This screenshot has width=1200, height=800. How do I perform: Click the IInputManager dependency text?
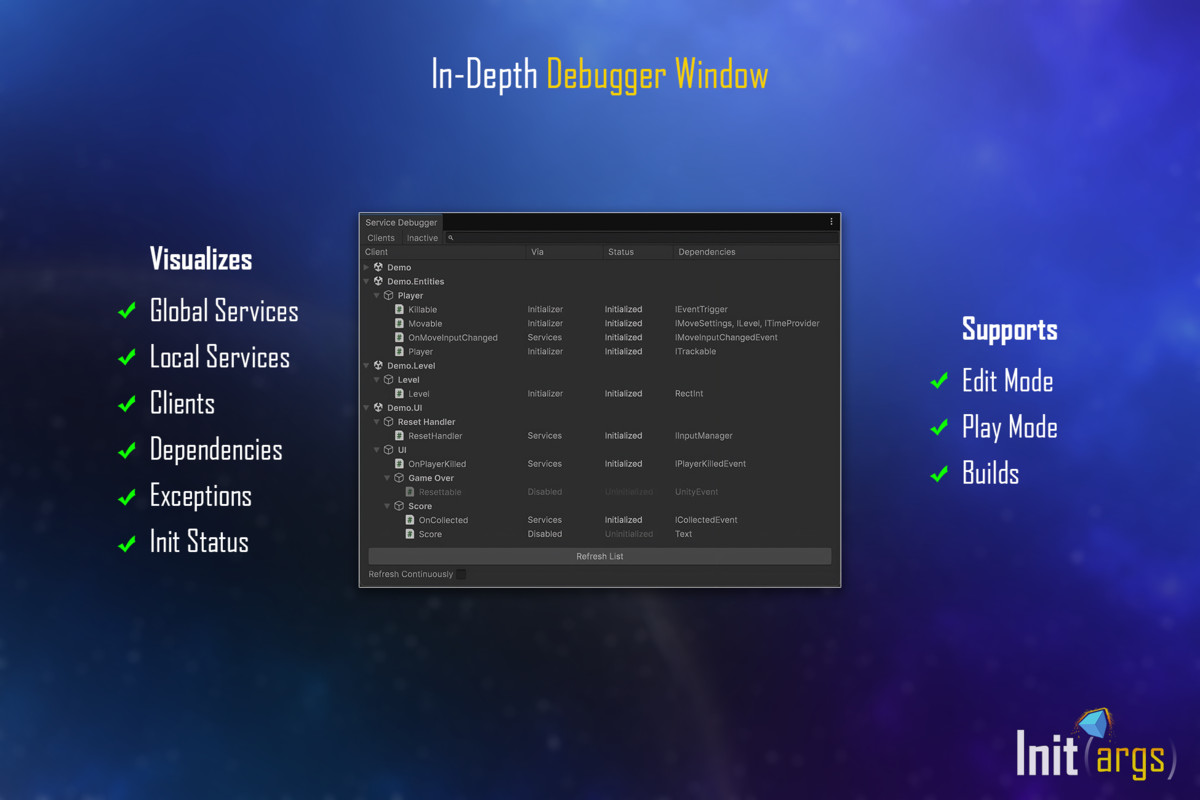tap(704, 435)
